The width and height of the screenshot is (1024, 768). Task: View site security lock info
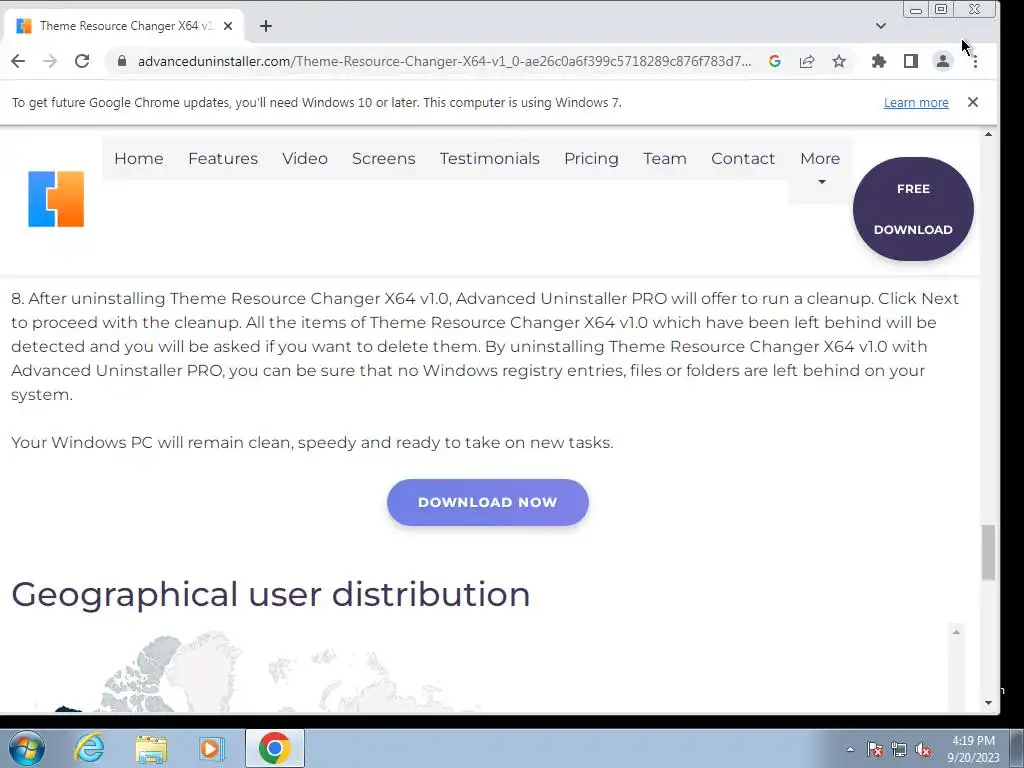[122, 61]
